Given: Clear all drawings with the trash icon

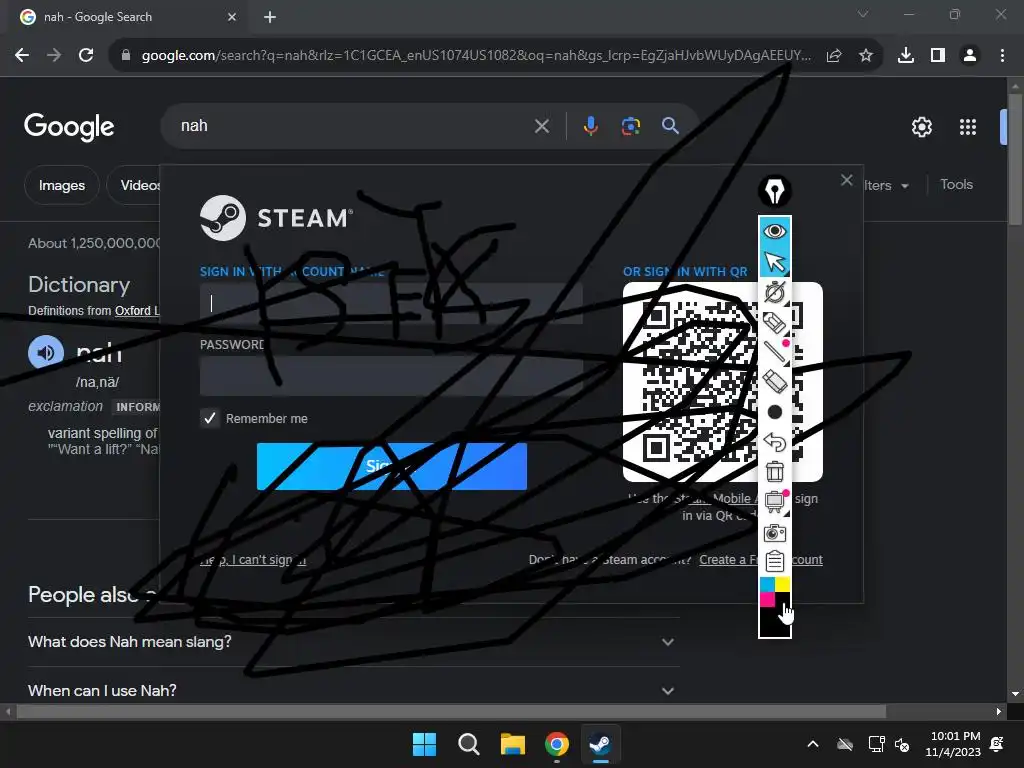Looking at the screenshot, I should point(775,472).
